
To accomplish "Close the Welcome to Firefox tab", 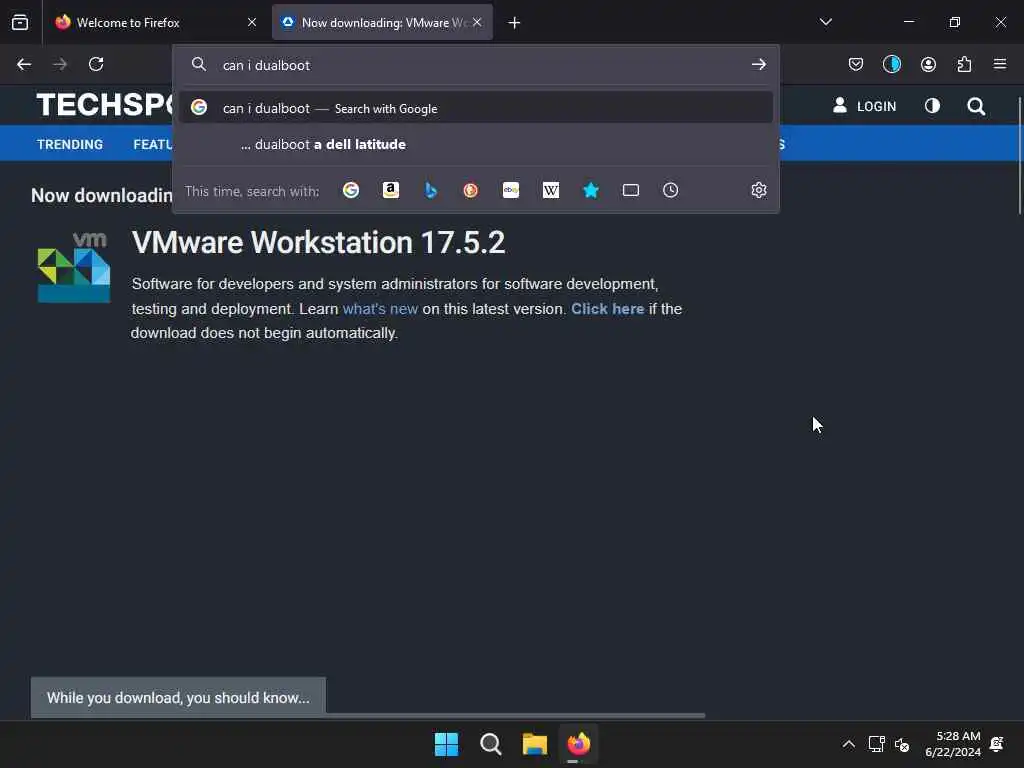I will 251,22.
